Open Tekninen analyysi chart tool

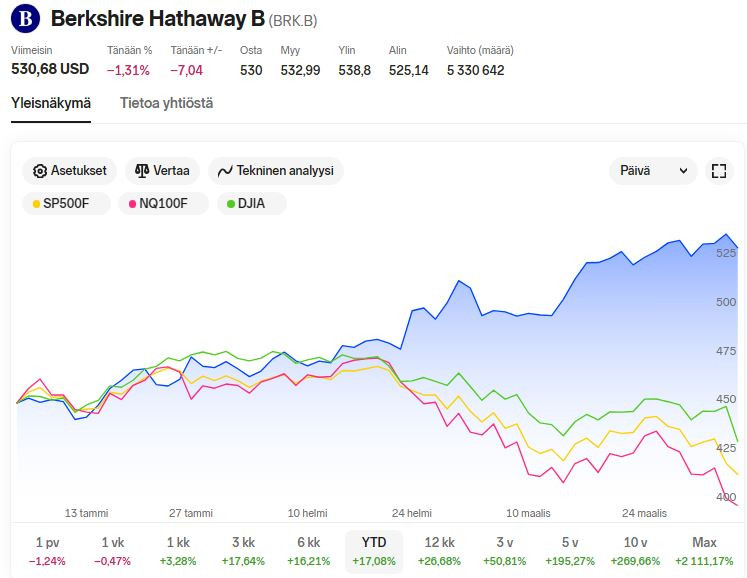coord(276,171)
